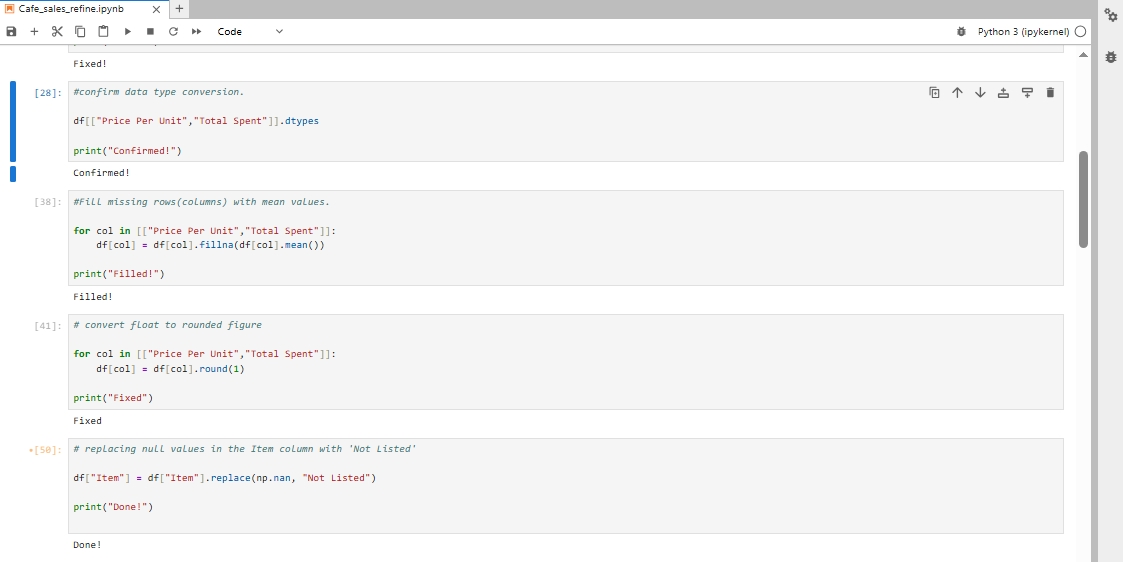Move cell 28 up with arrow icon
This screenshot has width=1123, height=562.
(957, 92)
